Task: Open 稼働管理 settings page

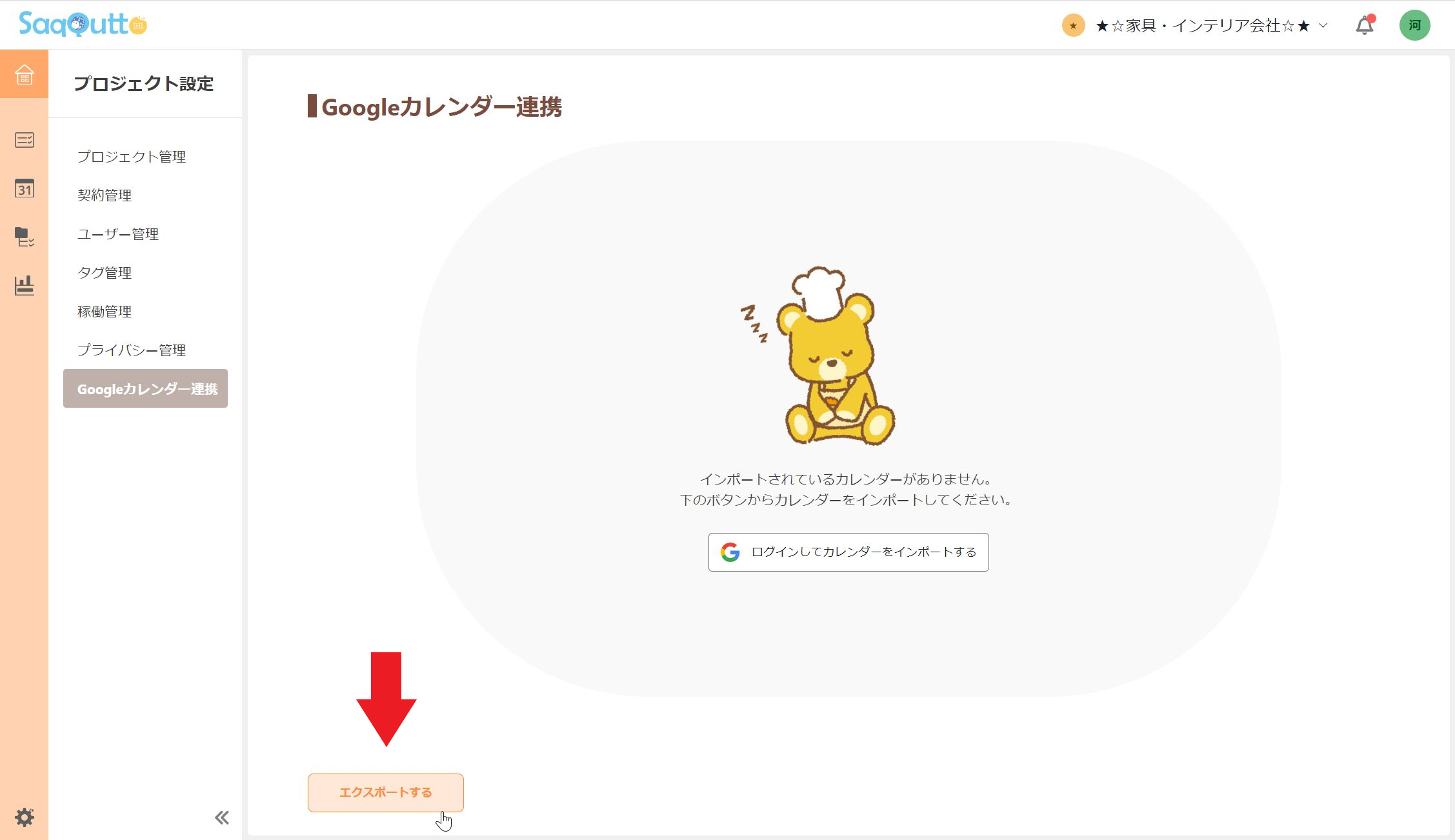Action: [105, 311]
